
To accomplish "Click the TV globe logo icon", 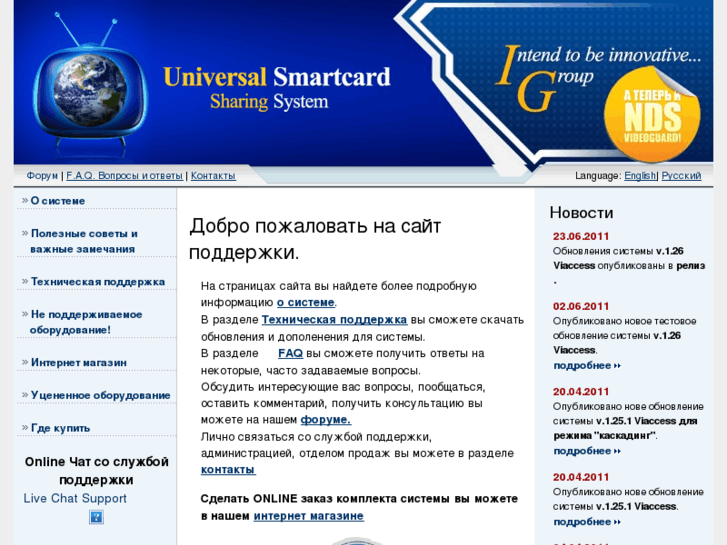I will click(89, 79).
